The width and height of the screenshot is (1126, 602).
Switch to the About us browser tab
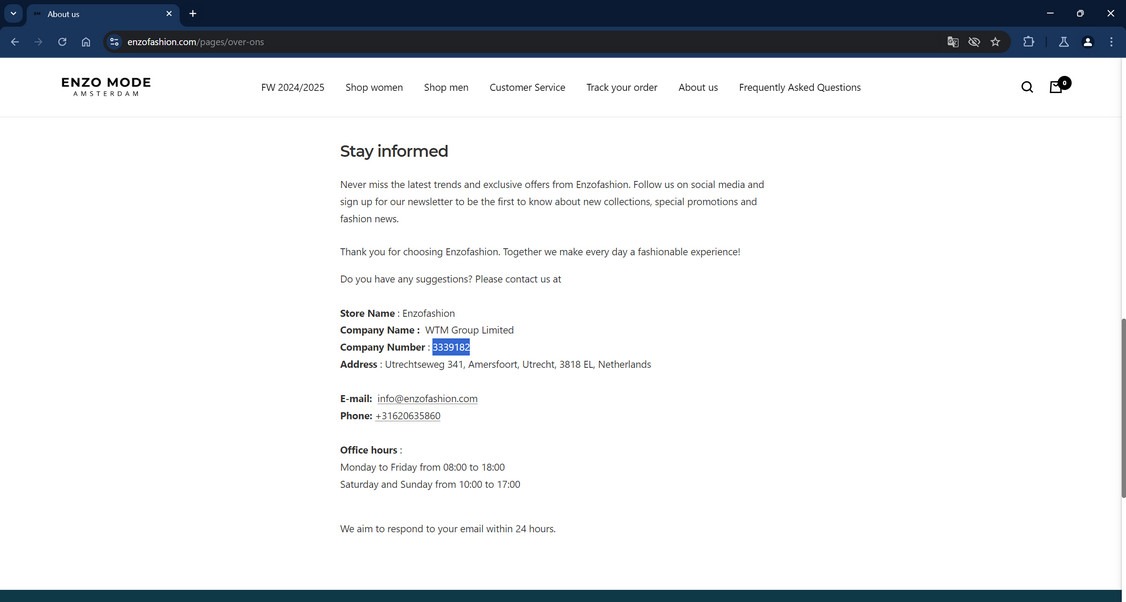(61, 13)
